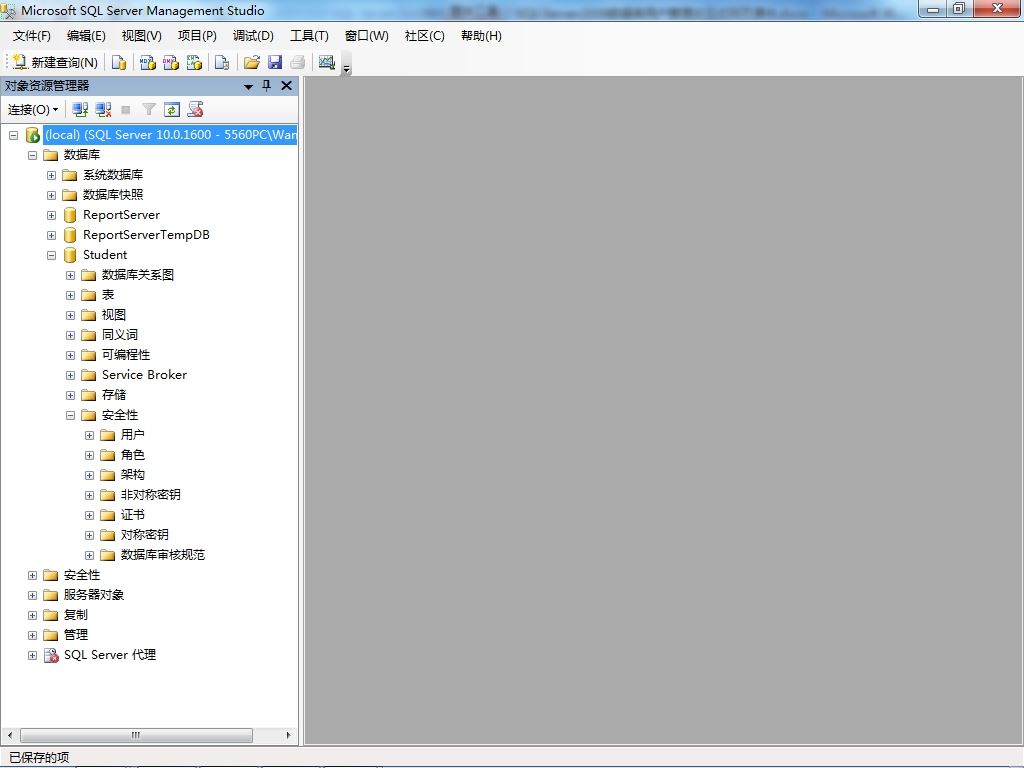Screen dimensions: 1024x768
Task: Open the Activity Monitor from the toolbar
Action: [x=327, y=62]
